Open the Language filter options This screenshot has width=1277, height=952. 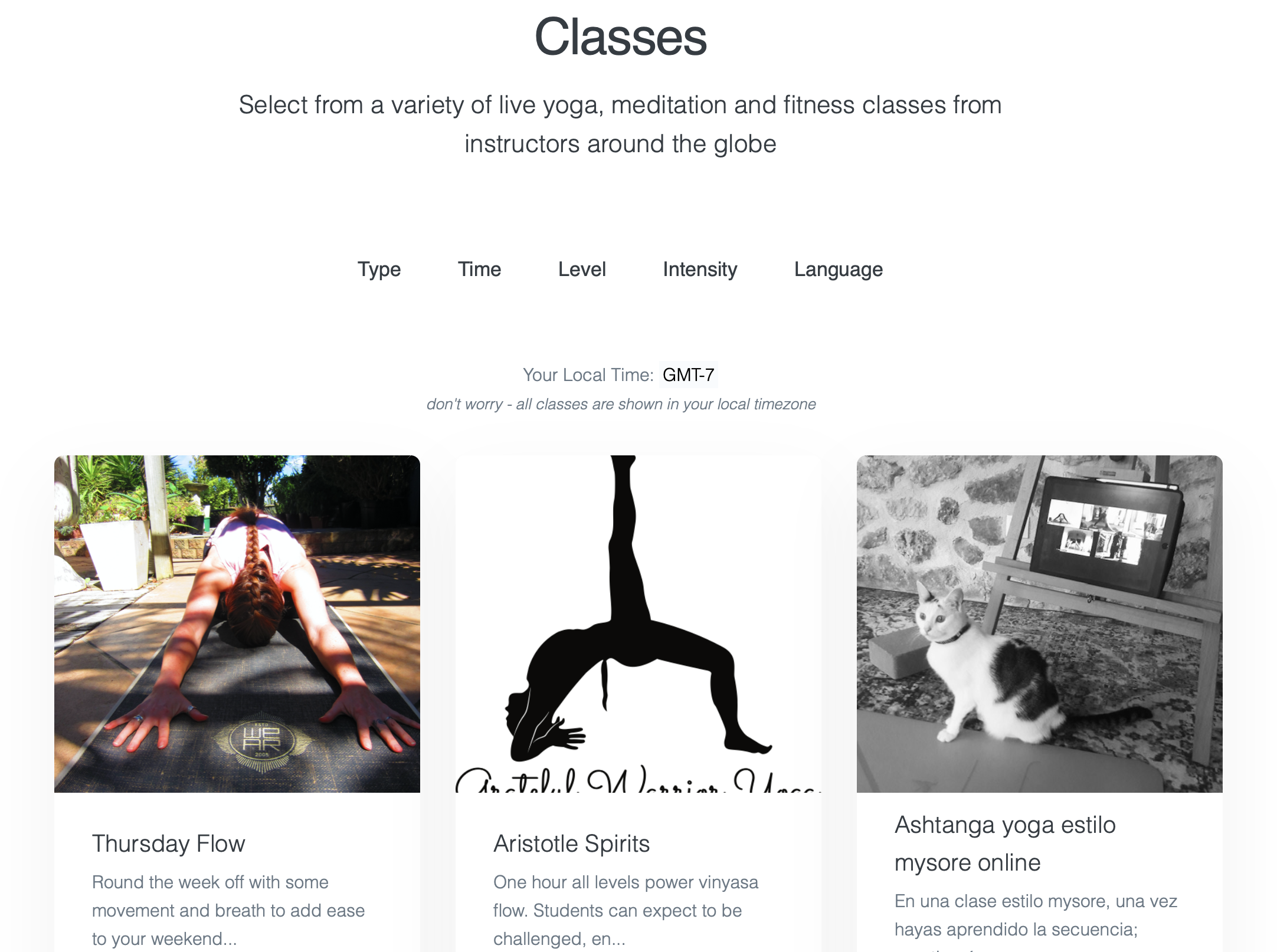pos(838,270)
